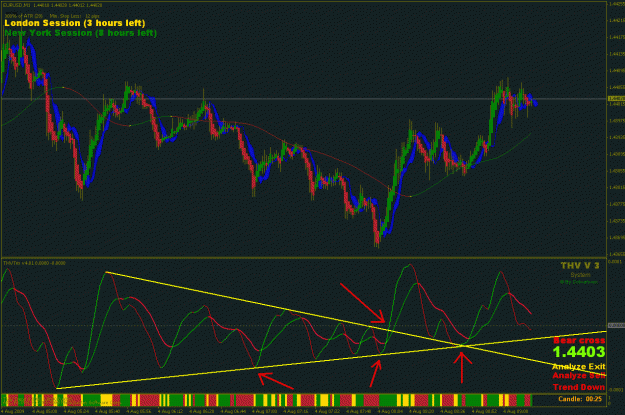Click the Candle: 00:25 countdown timer
Viewport: 625px width, 415px height.
(580, 399)
